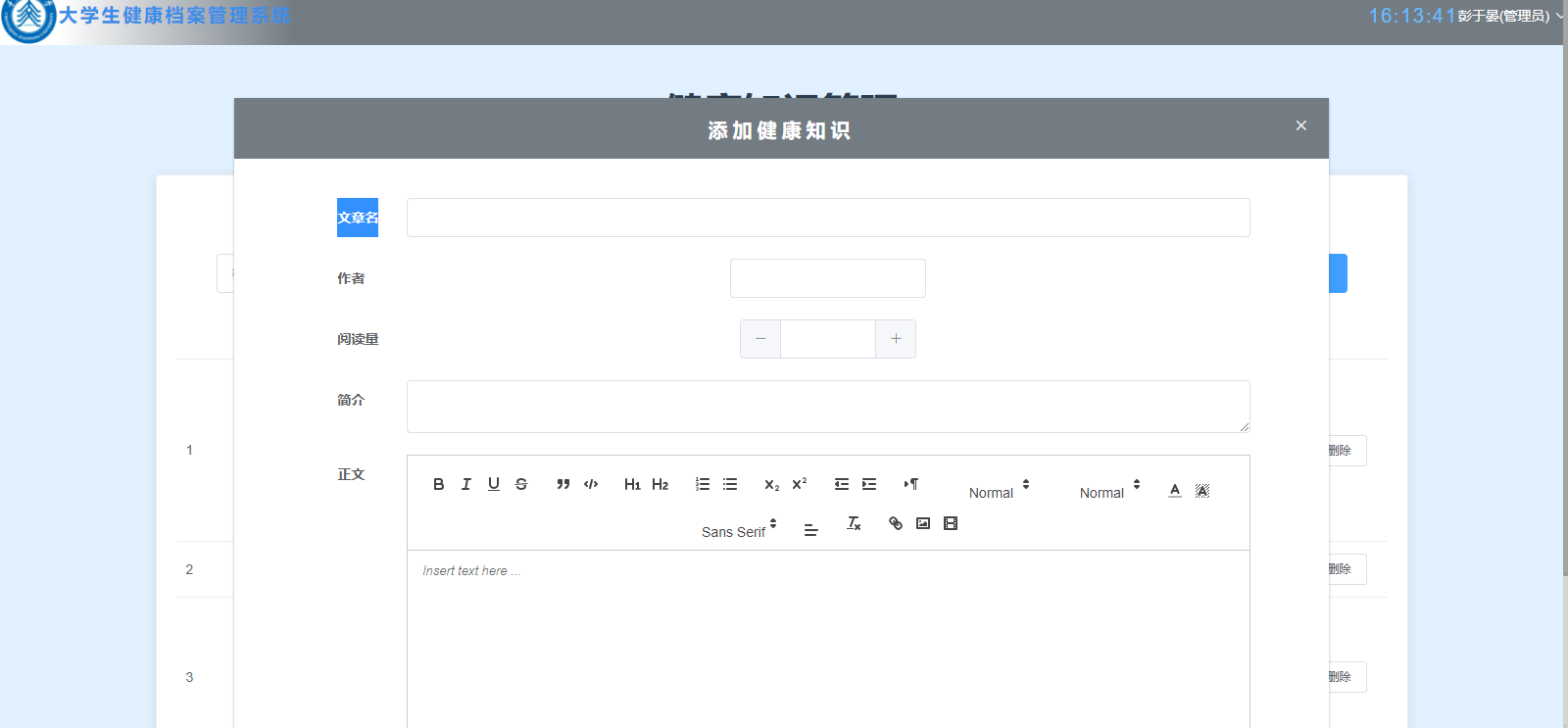1568x728 pixels.
Task: Click the insert video icon
Action: coord(951,523)
